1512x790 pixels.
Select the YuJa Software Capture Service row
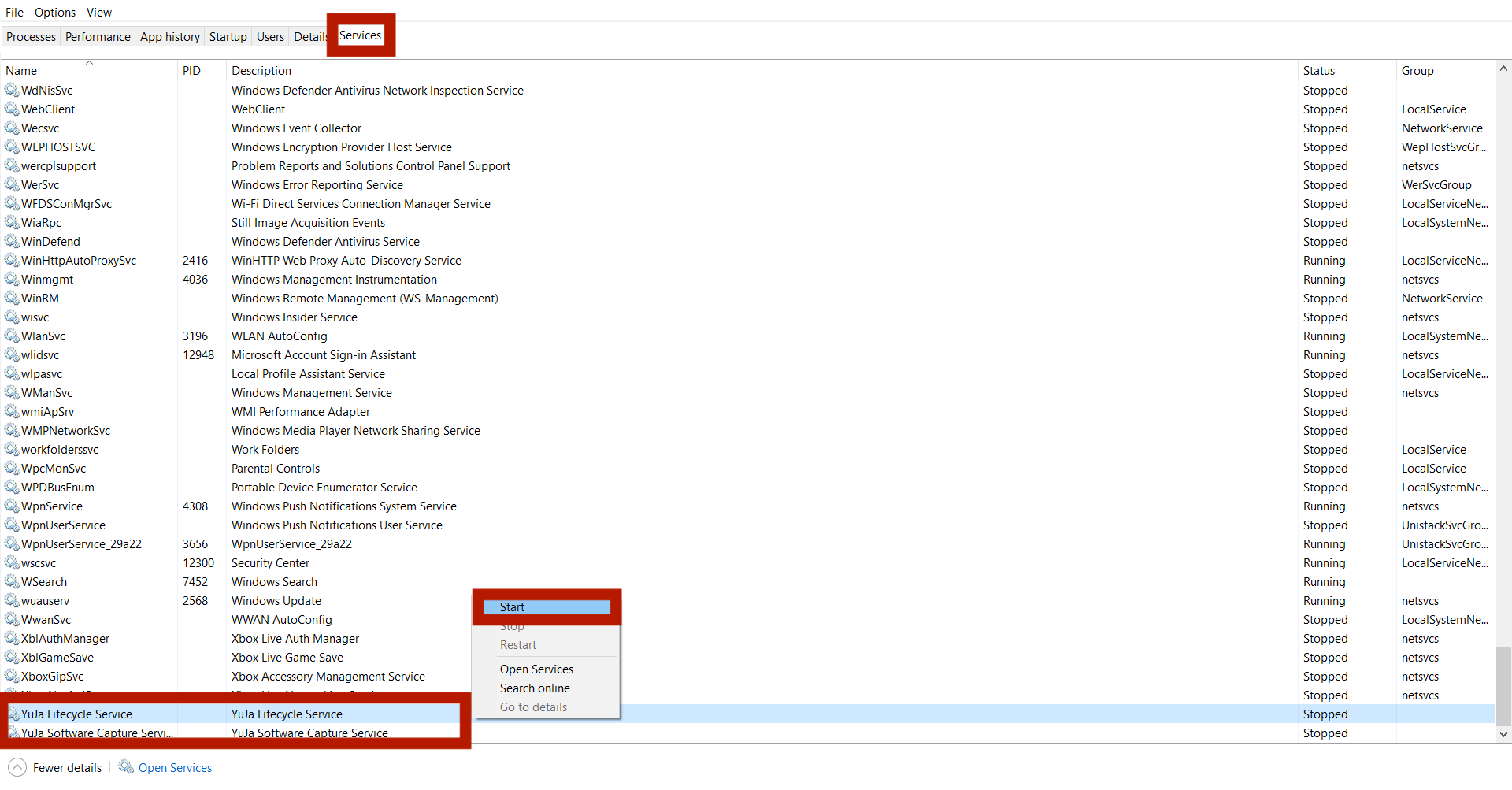(748, 733)
